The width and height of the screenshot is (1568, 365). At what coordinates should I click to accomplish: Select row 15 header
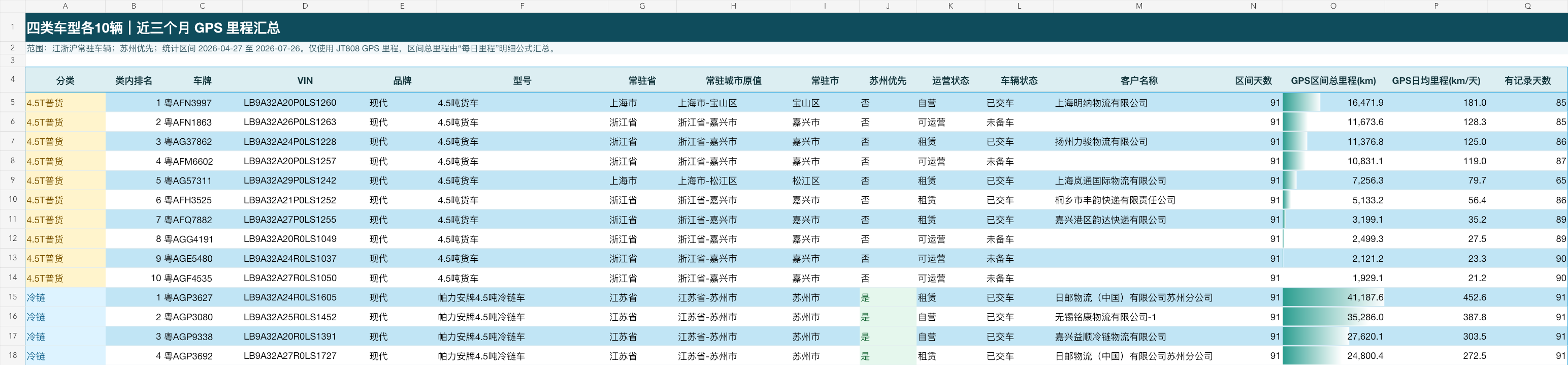[12, 297]
